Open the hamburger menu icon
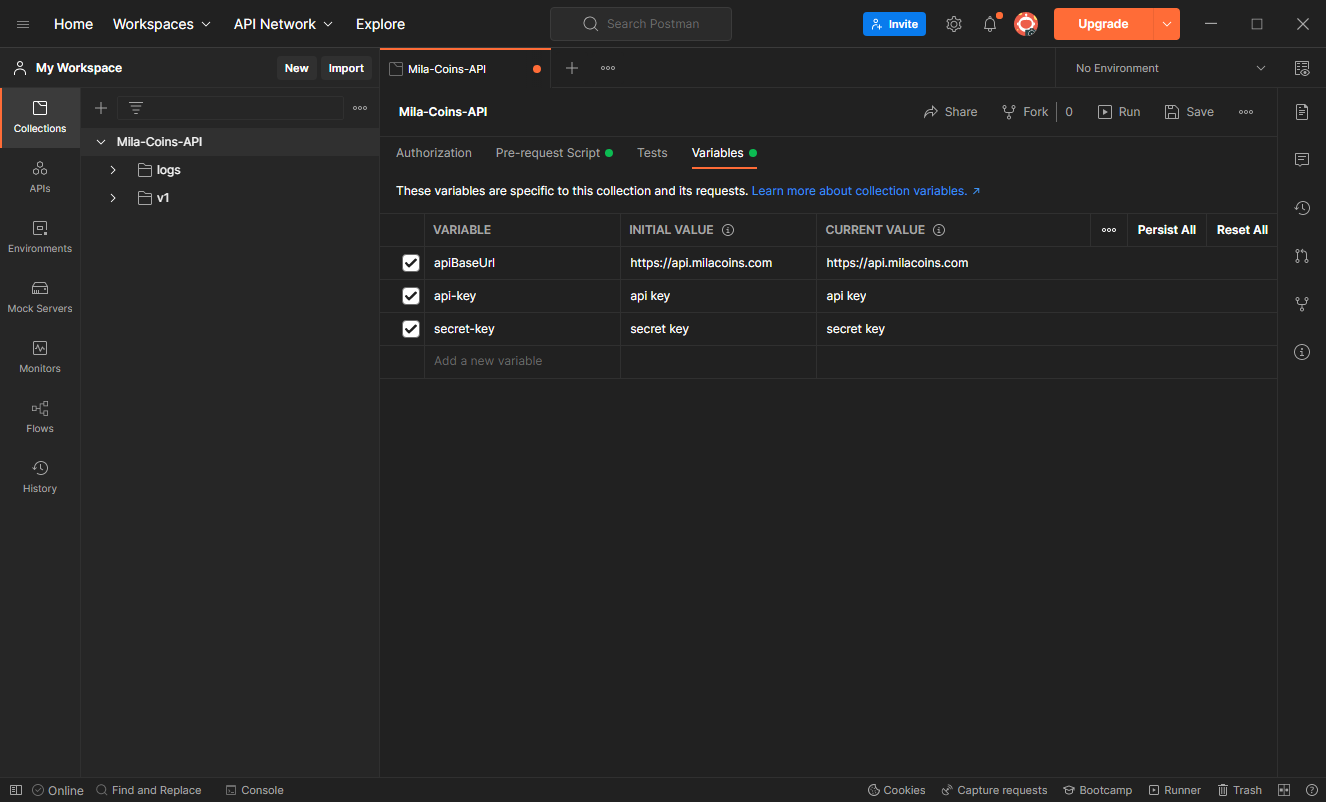Screen dimensions: 1326x802 tap(23, 24)
